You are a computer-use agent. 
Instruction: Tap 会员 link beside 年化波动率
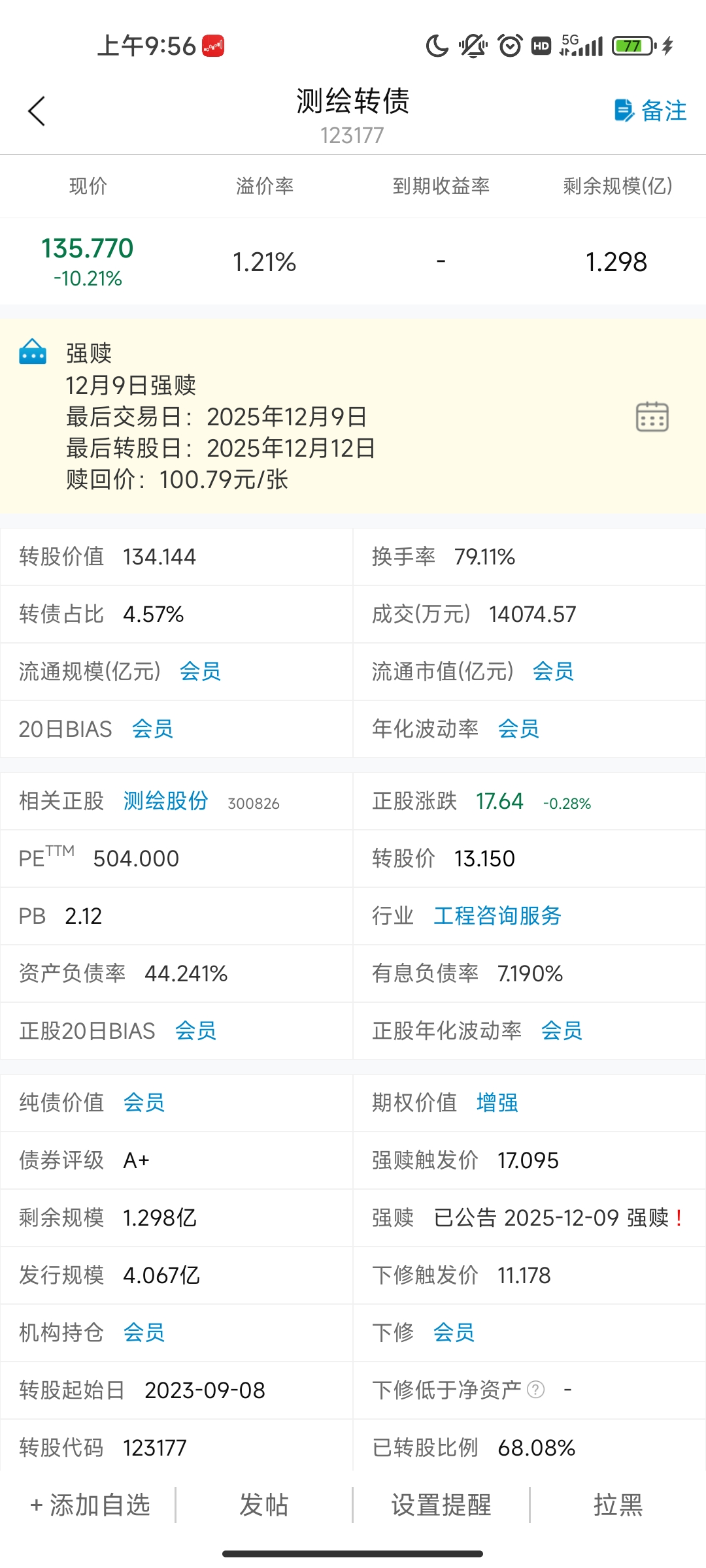click(518, 729)
